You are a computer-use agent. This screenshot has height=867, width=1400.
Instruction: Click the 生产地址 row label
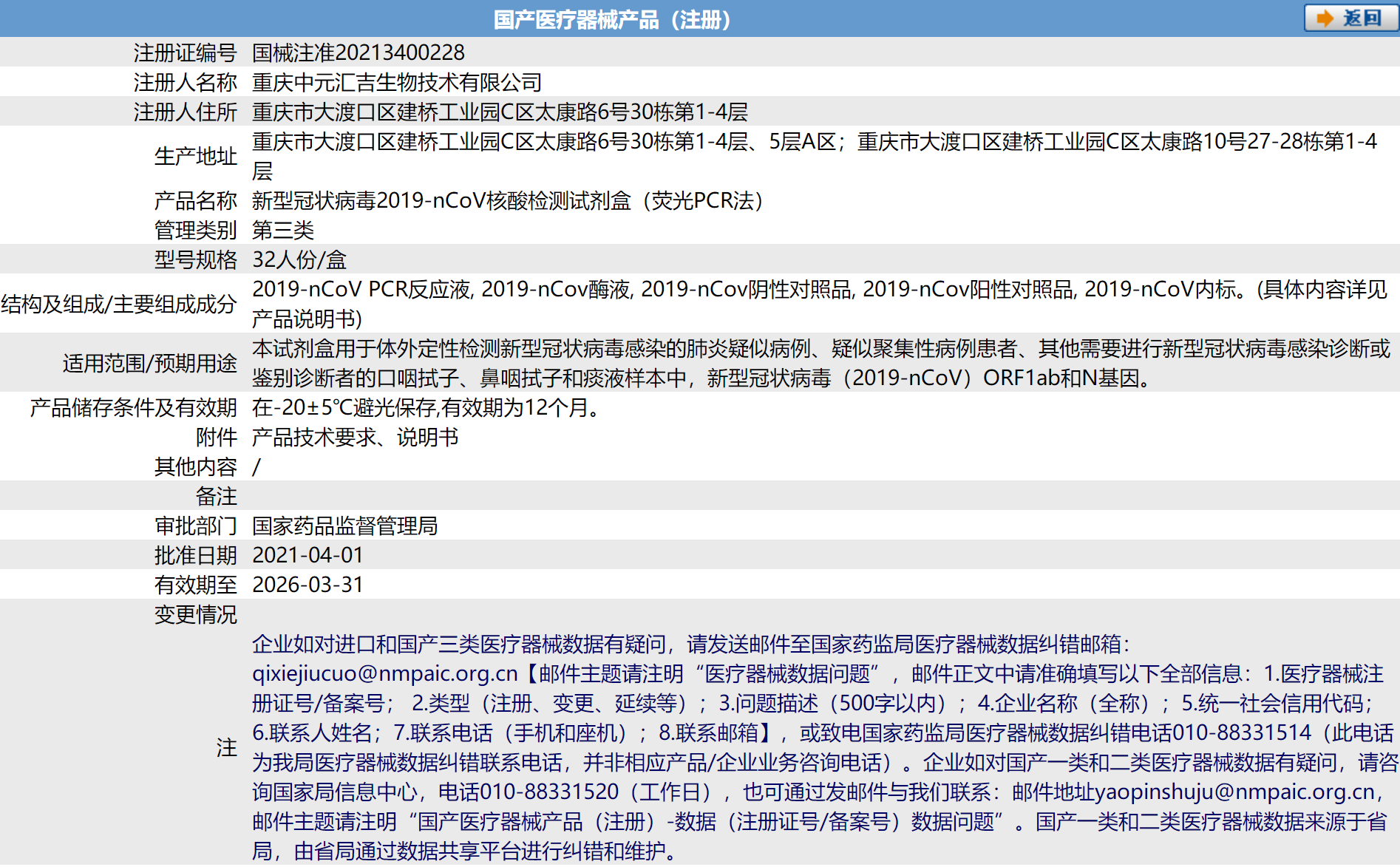click(195, 156)
